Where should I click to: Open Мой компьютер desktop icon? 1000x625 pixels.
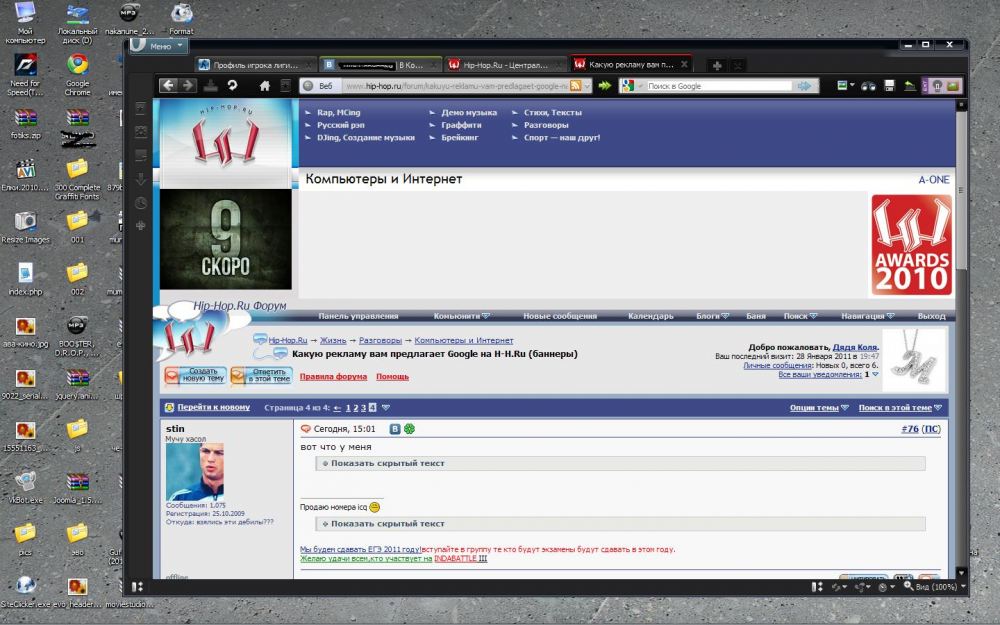[x=25, y=23]
